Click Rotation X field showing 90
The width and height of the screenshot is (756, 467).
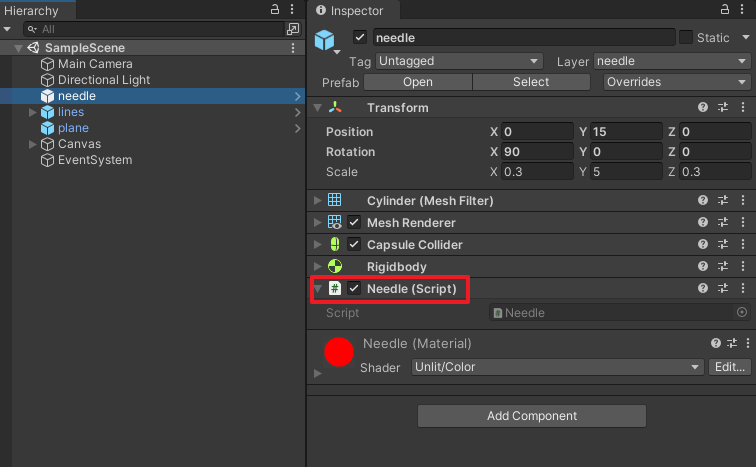pyautogui.click(x=537, y=152)
